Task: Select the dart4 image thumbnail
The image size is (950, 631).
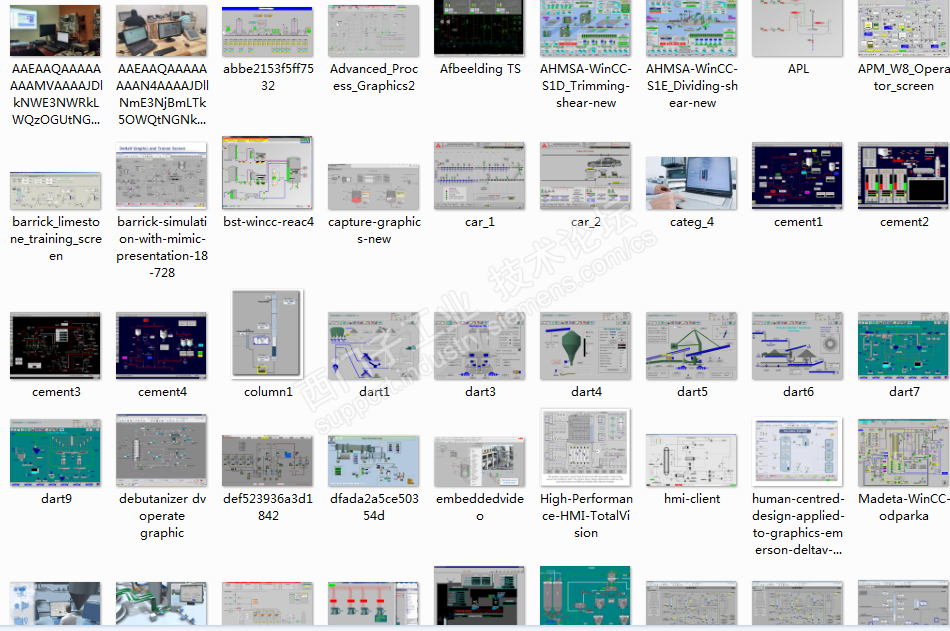Action: (585, 346)
